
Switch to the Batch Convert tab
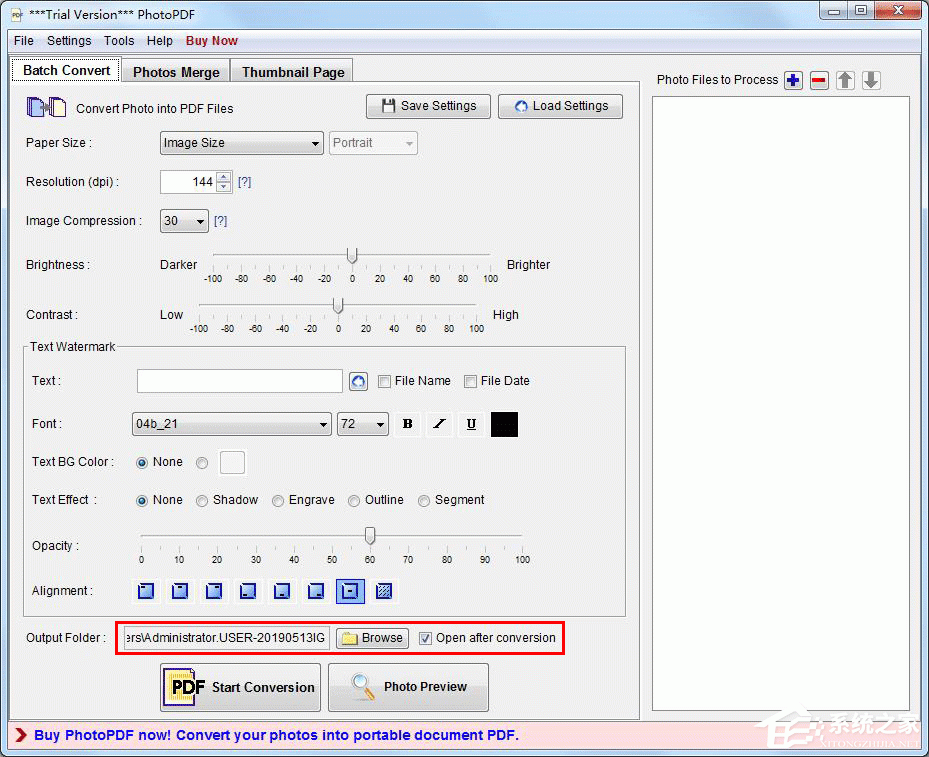pyautogui.click(x=66, y=70)
